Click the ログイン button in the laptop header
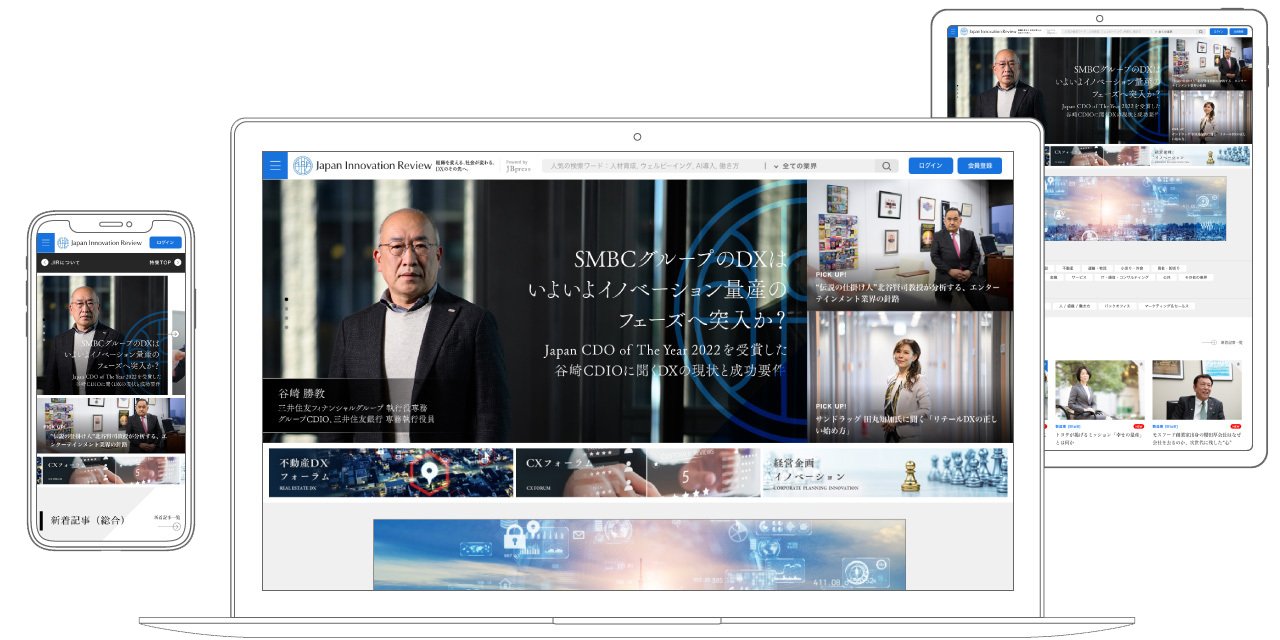The height and width of the screenshot is (640, 1280). 931,165
